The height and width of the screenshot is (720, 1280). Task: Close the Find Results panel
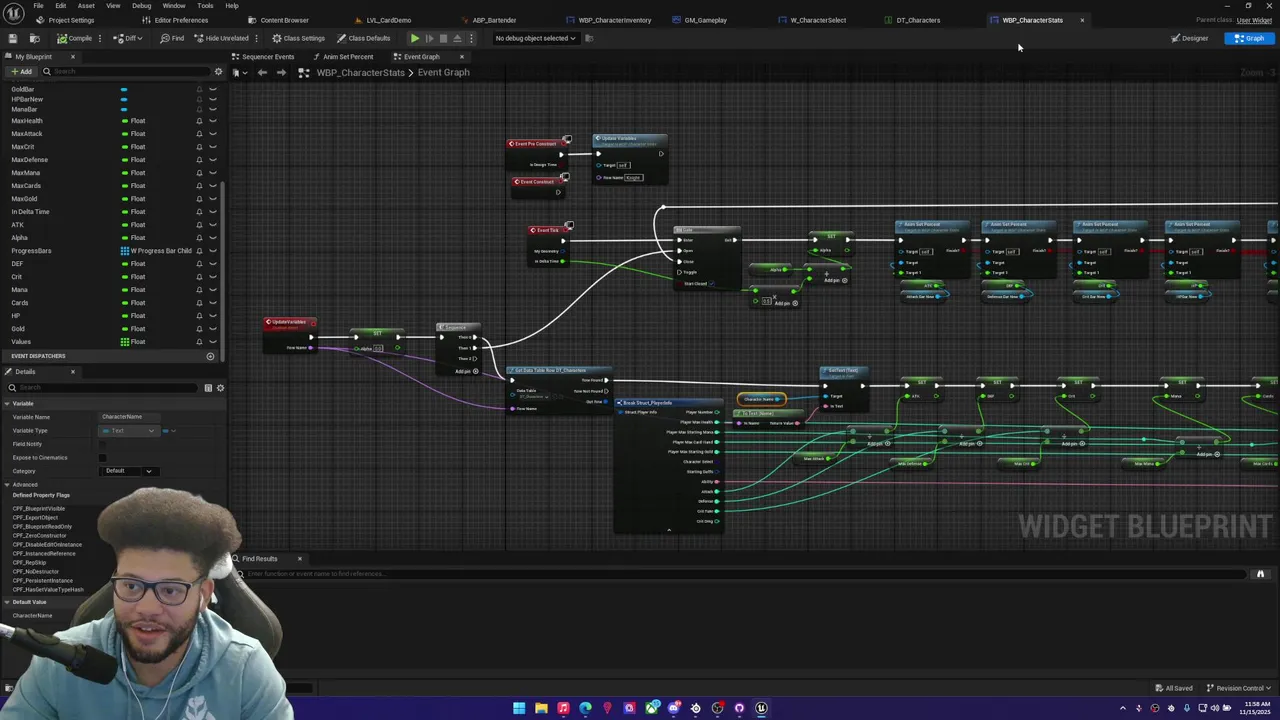[x=299, y=559]
